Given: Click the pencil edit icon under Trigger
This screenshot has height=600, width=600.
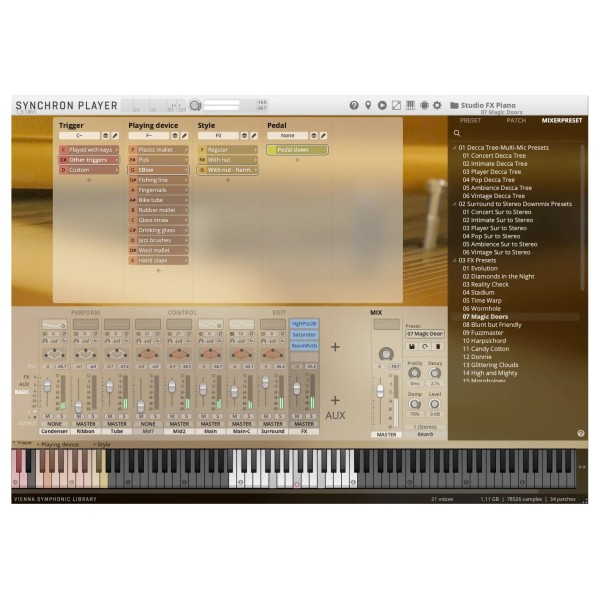Looking at the screenshot, I should [115, 135].
